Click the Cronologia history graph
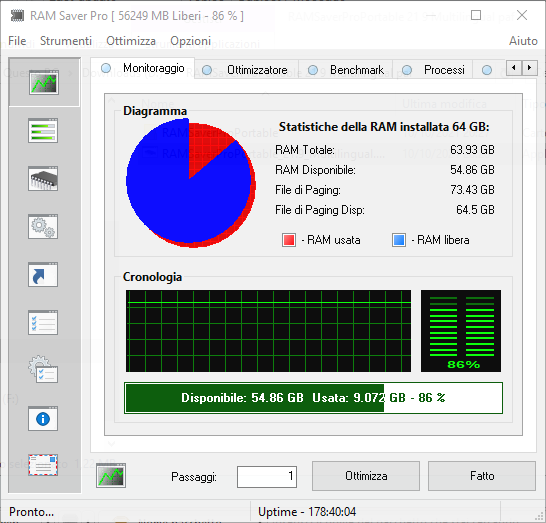The width and height of the screenshot is (546, 523). click(268, 331)
